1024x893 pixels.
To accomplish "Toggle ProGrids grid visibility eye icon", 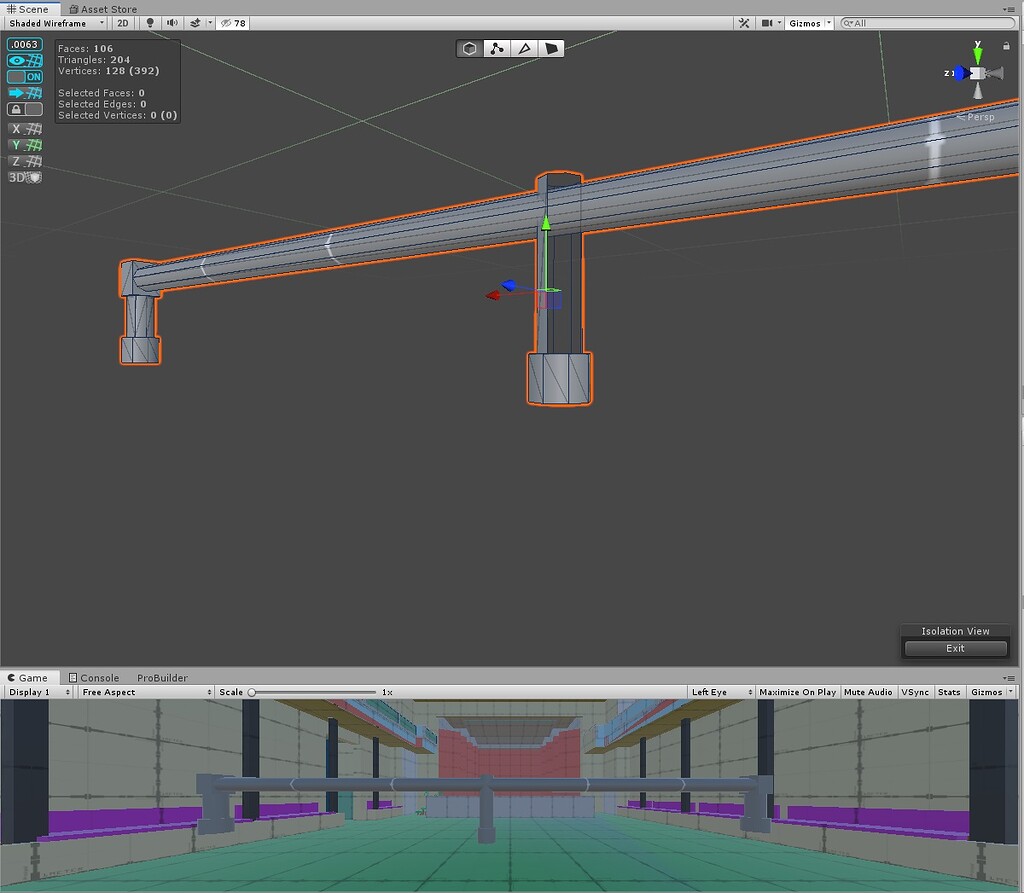I will point(25,60).
